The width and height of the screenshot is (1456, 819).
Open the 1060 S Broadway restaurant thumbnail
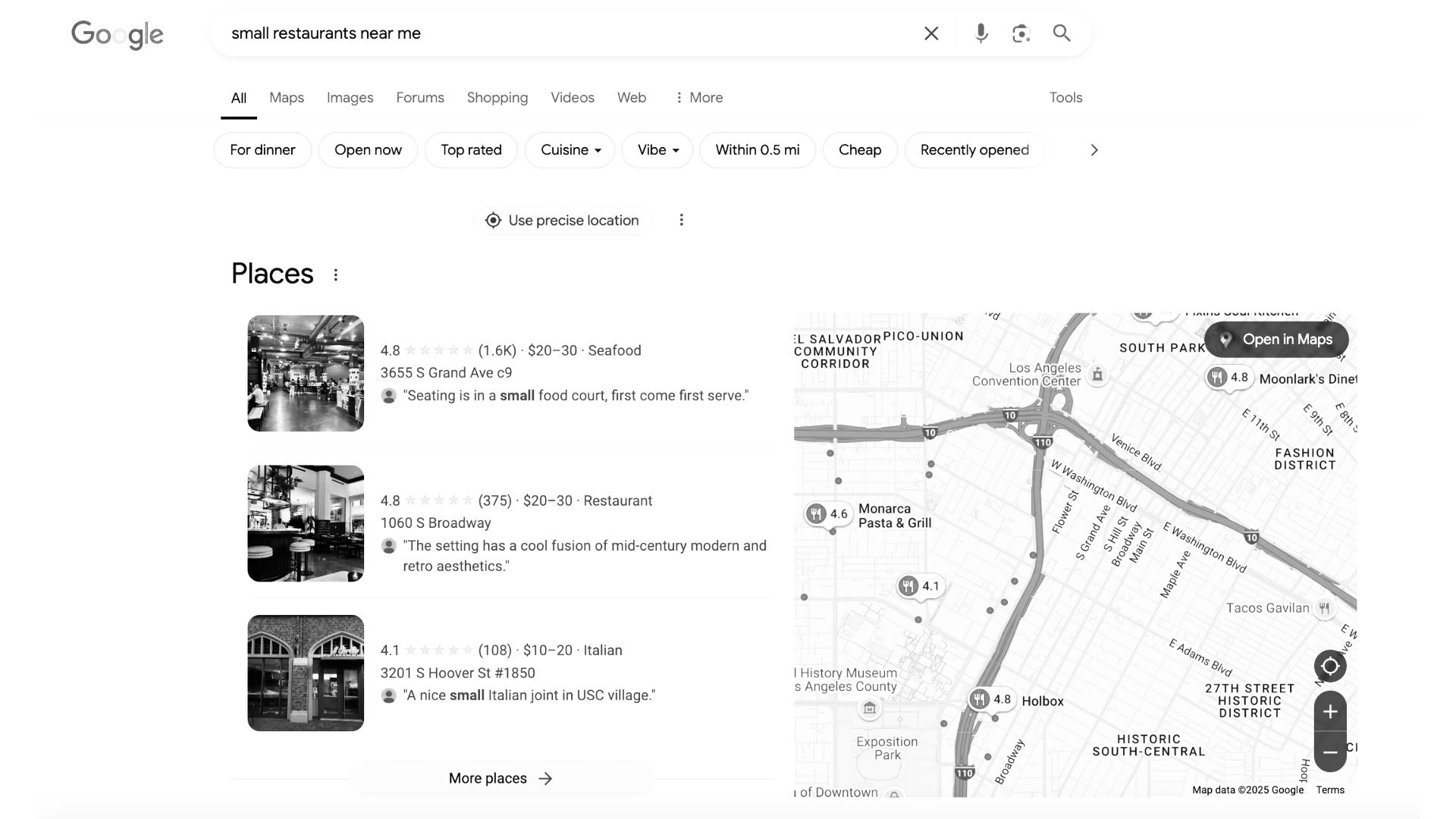tap(306, 523)
